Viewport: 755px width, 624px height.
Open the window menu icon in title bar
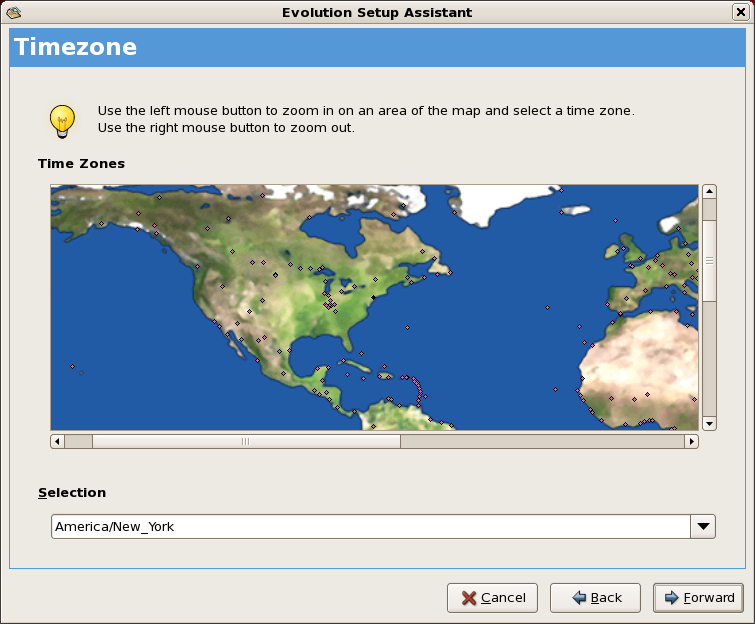point(13,12)
